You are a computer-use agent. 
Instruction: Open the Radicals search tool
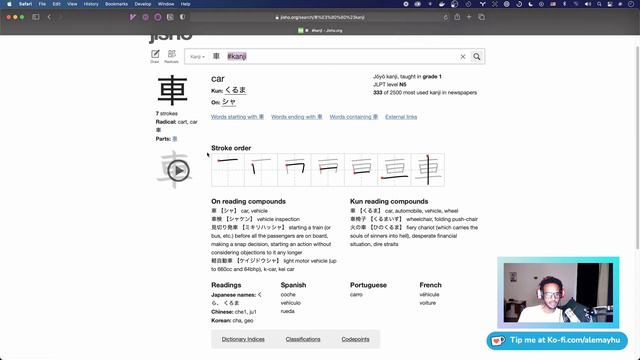click(171, 56)
